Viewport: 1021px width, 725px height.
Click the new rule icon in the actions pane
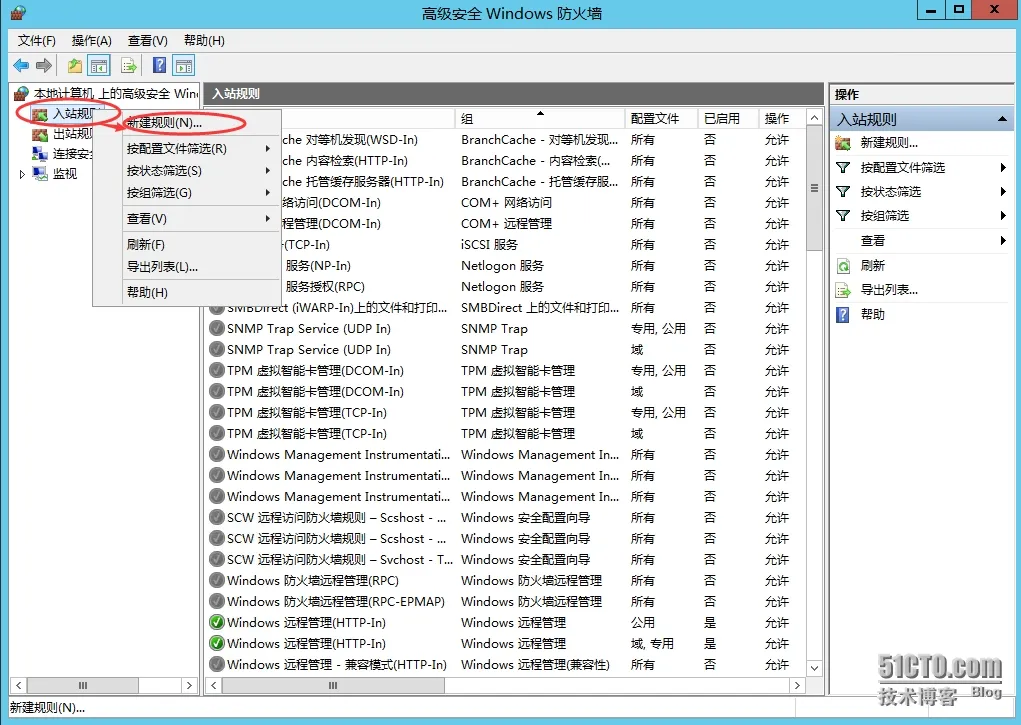[843, 143]
